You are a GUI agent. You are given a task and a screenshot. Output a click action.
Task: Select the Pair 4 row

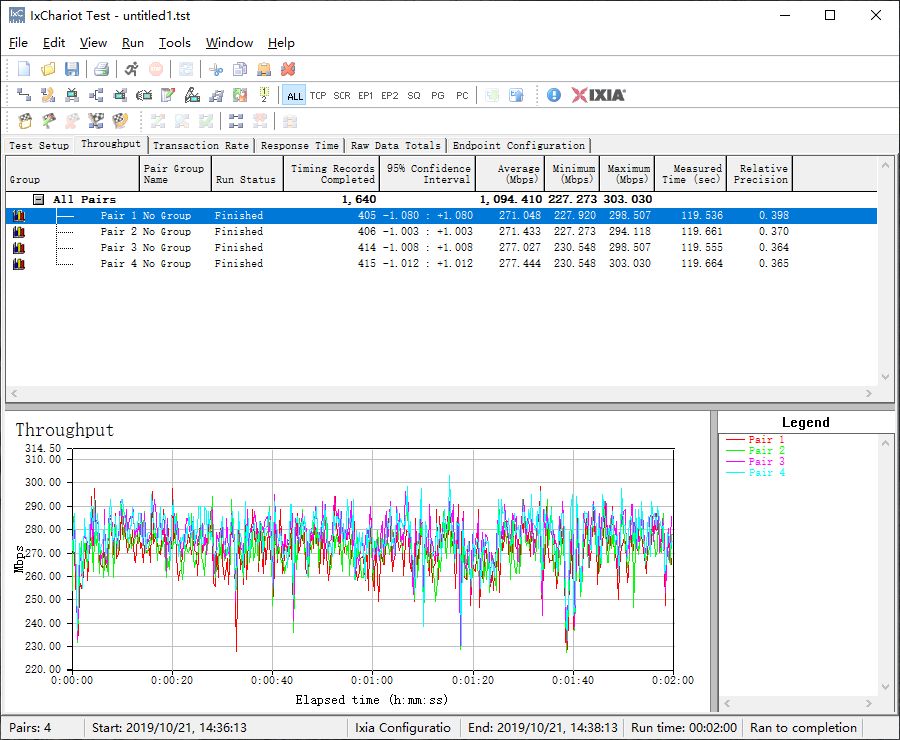[x=441, y=264]
